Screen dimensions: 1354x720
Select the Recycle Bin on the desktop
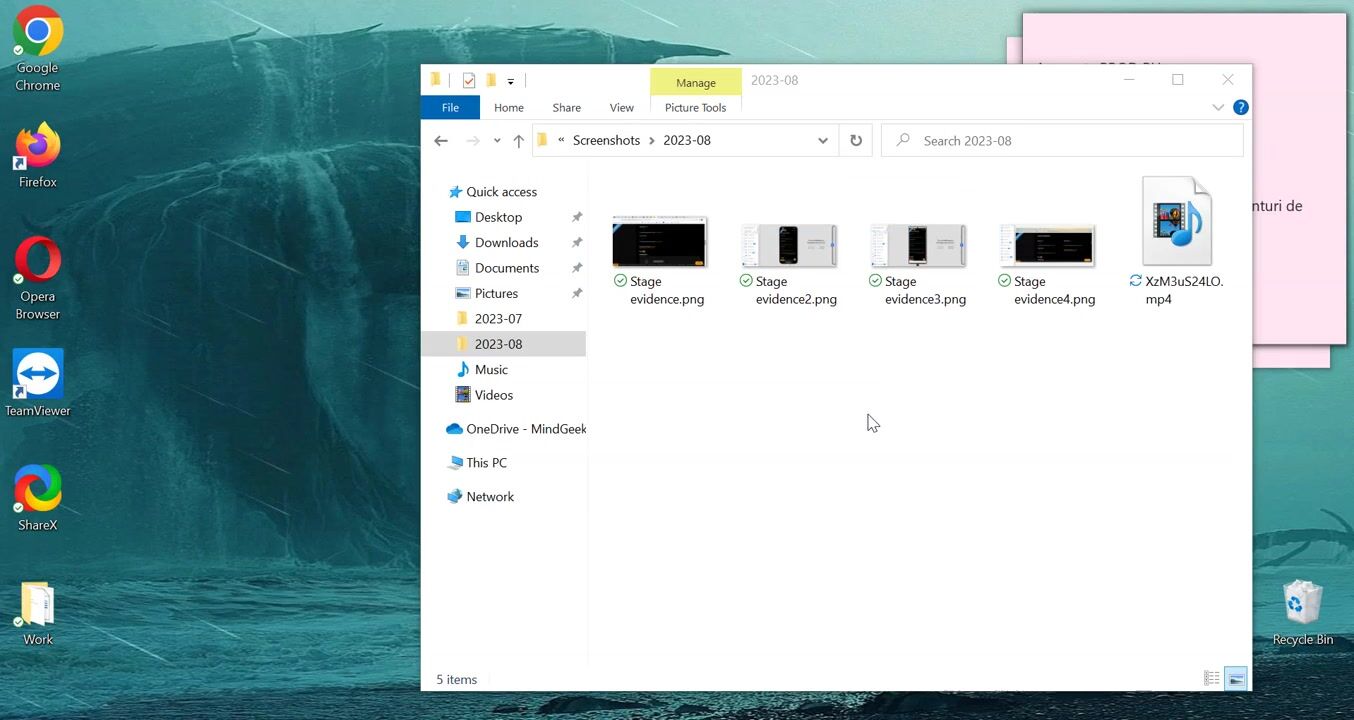point(1302,612)
